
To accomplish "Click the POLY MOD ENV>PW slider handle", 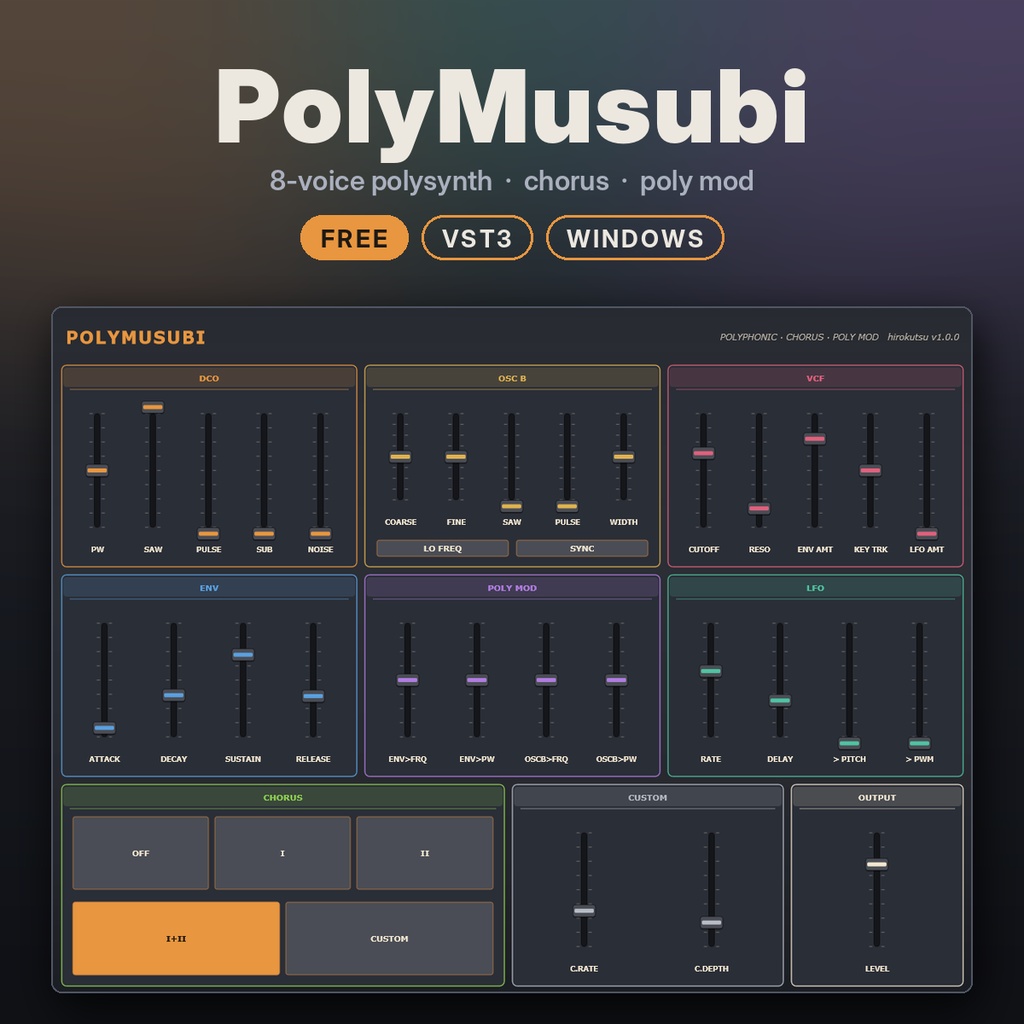I will 477,680.
